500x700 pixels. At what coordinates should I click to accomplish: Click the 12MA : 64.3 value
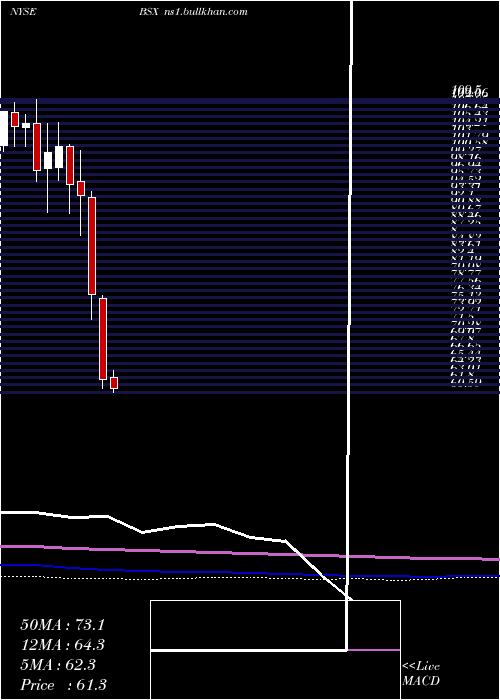pyautogui.click(x=62, y=645)
